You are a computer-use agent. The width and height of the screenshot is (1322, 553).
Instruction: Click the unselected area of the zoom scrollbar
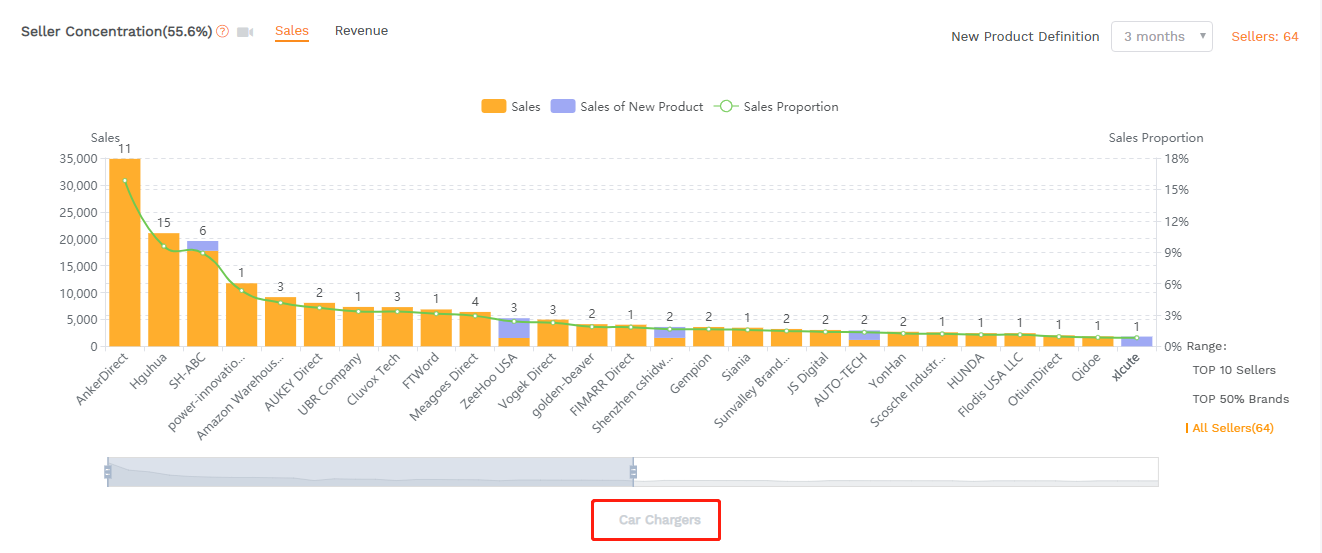point(895,472)
